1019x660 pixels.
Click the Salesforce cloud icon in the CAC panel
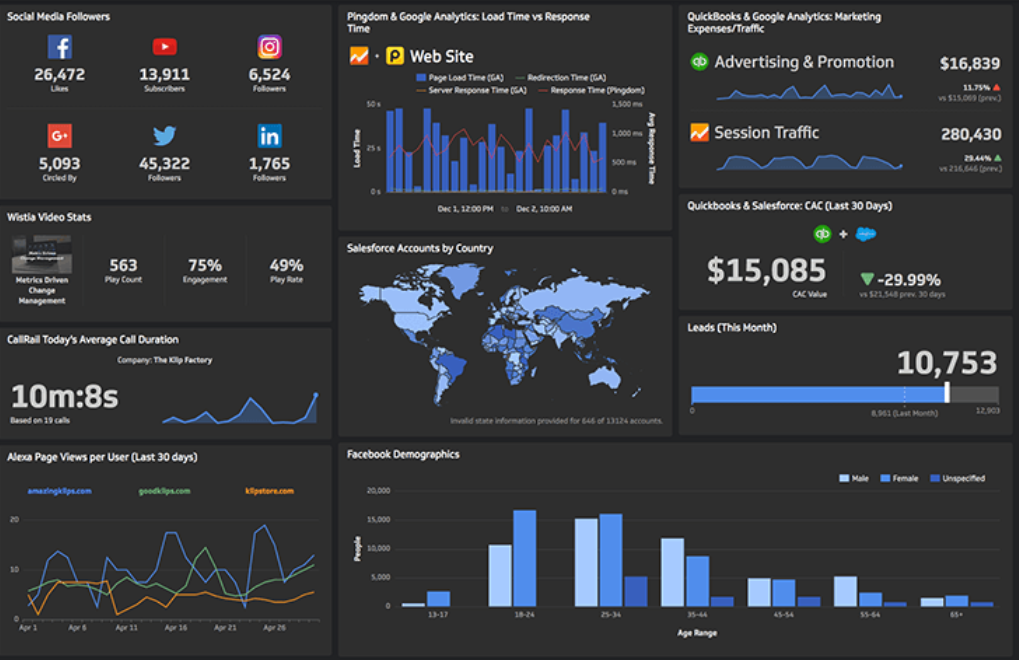865,233
